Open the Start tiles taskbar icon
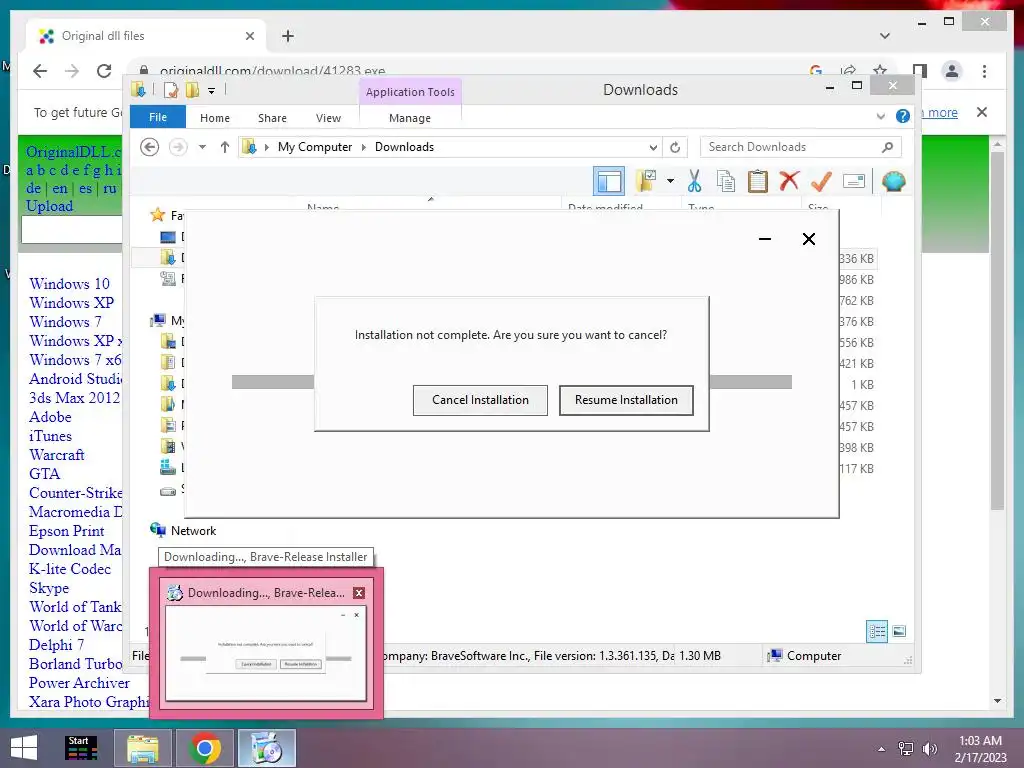Image resolution: width=1024 pixels, height=768 pixels. point(82,748)
